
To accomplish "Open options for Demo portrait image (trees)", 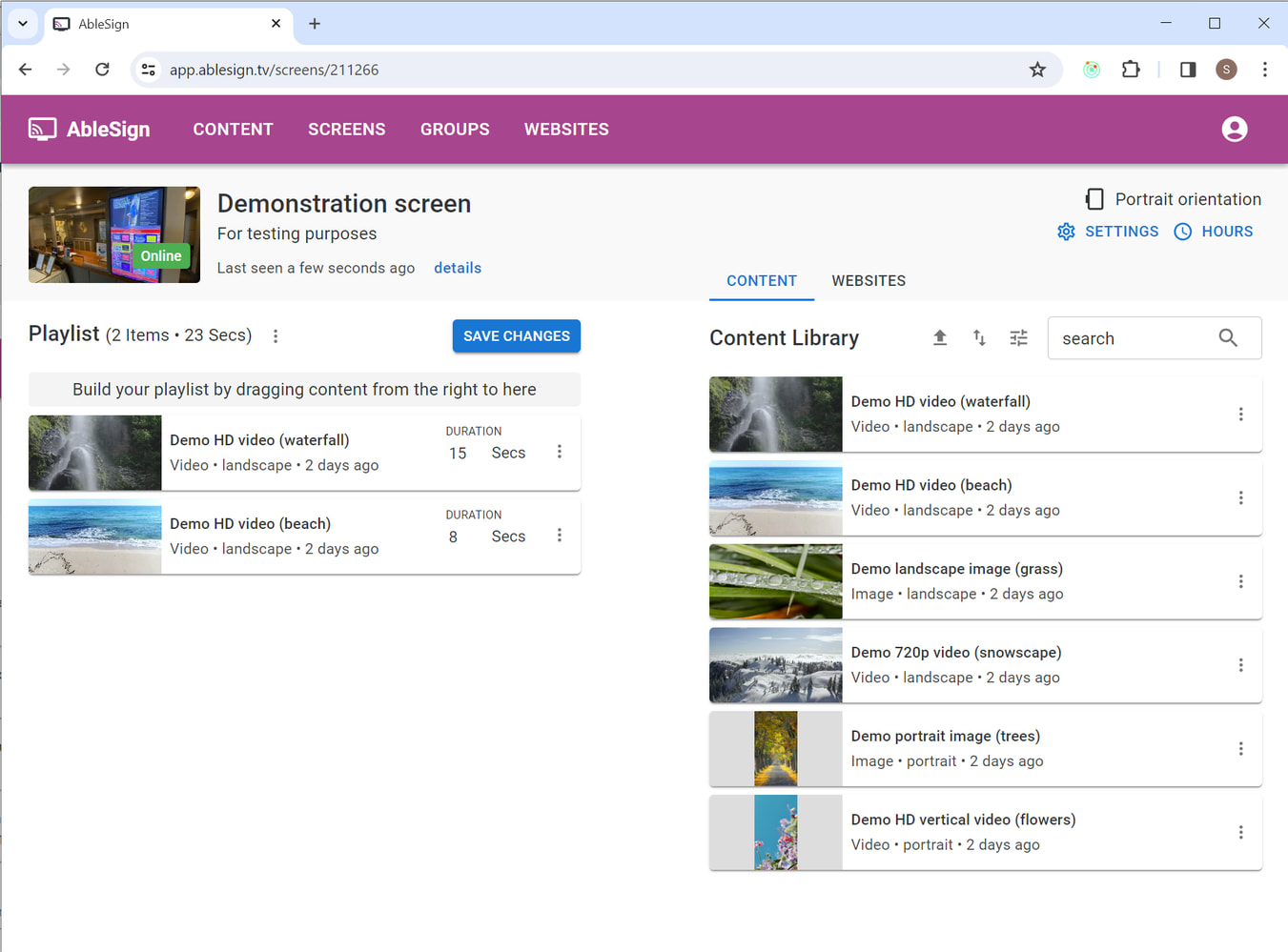I will click(1240, 749).
